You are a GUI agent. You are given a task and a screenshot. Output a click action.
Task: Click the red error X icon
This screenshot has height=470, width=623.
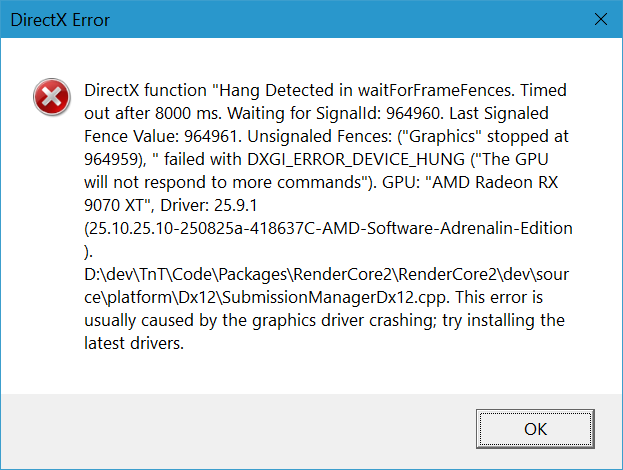[x=48, y=97]
